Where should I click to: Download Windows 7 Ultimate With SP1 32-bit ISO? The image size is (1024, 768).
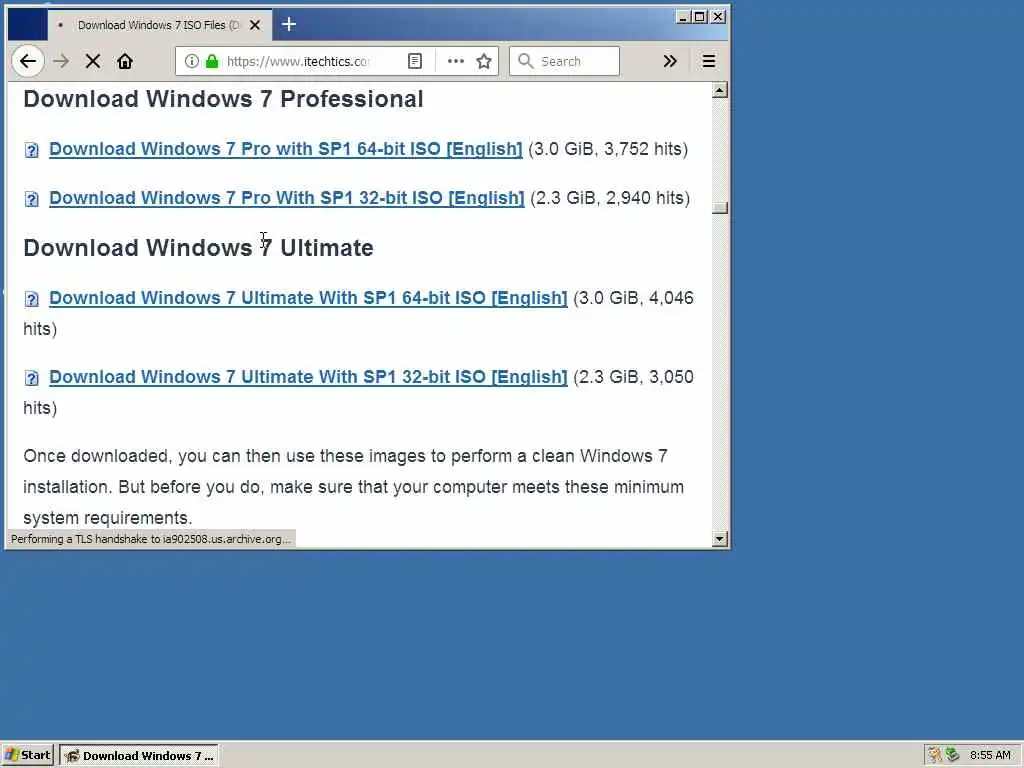tap(308, 377)
